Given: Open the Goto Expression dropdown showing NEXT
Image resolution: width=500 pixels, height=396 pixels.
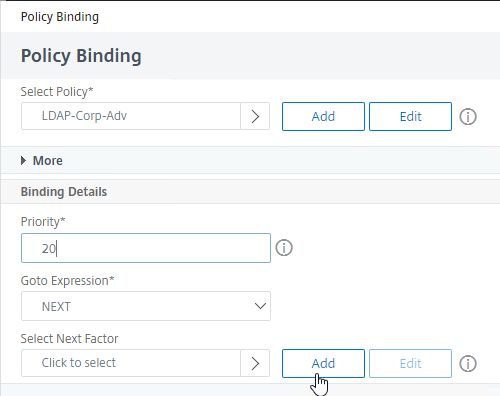Looking at the screenshot, I should click(146, 306).
